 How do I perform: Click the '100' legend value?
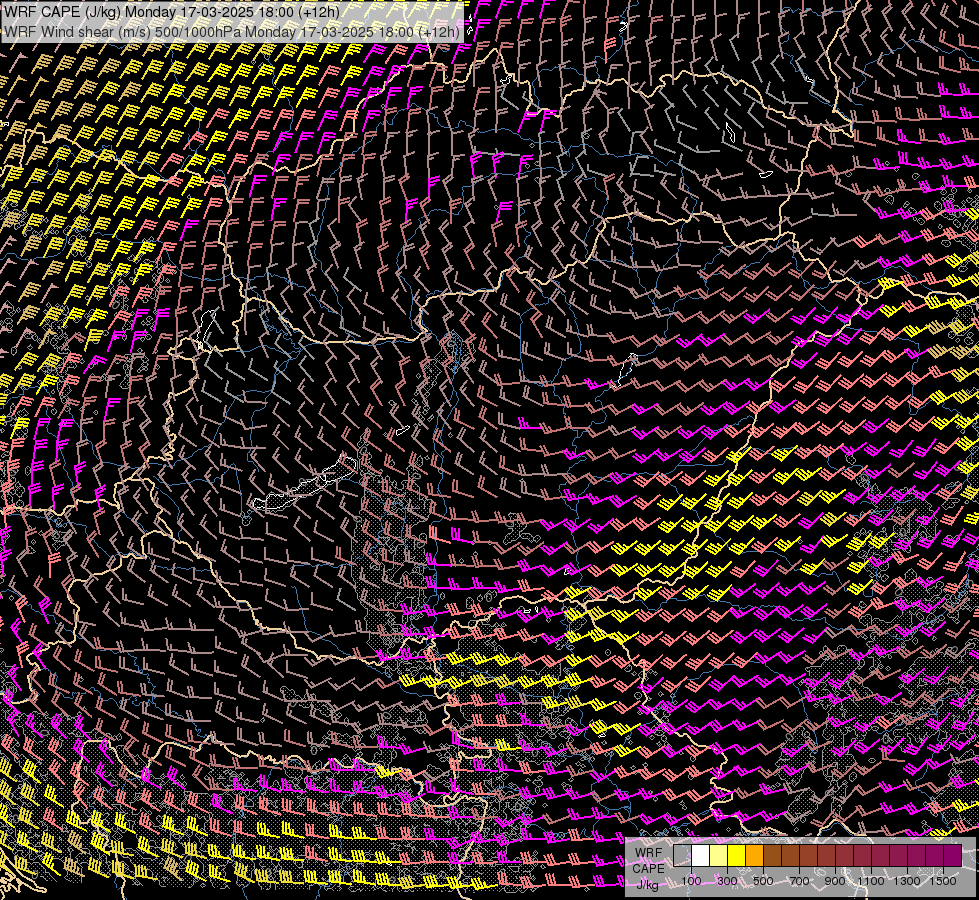[x=691, y=881]
